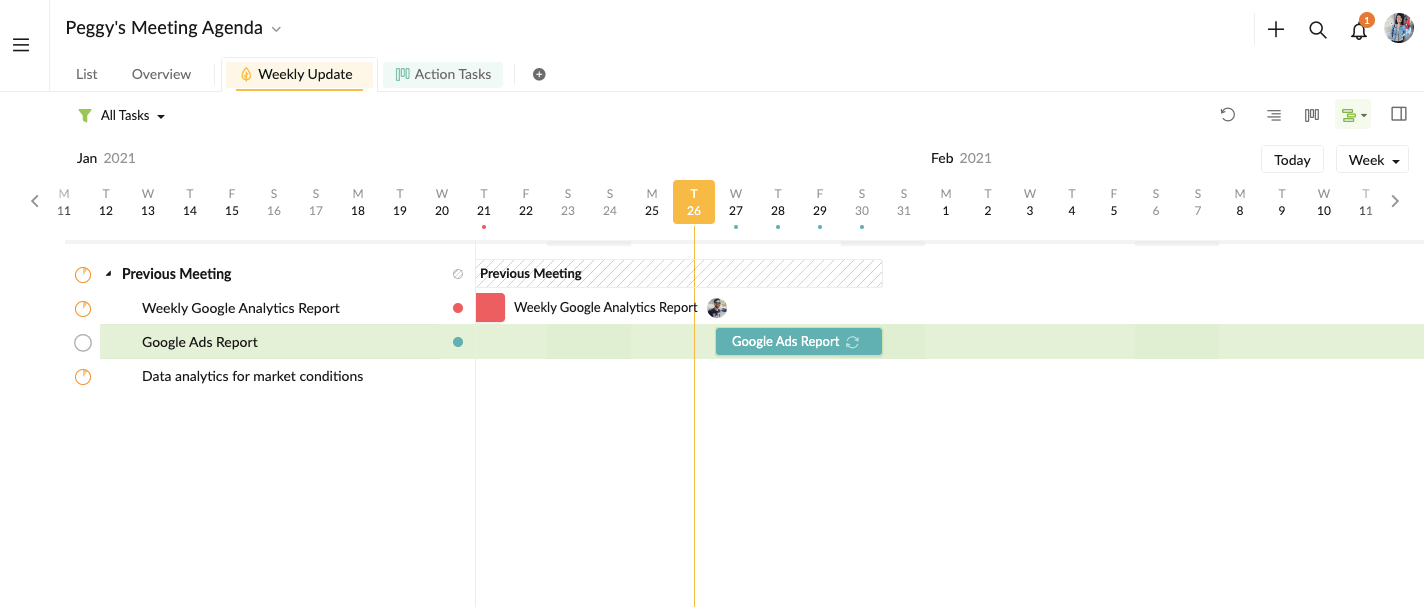The width and height of the screenshot is (1424, 607).
Task: Click red priority dot of Weekly Google Analytics Report
Action: tap(458, 308)
